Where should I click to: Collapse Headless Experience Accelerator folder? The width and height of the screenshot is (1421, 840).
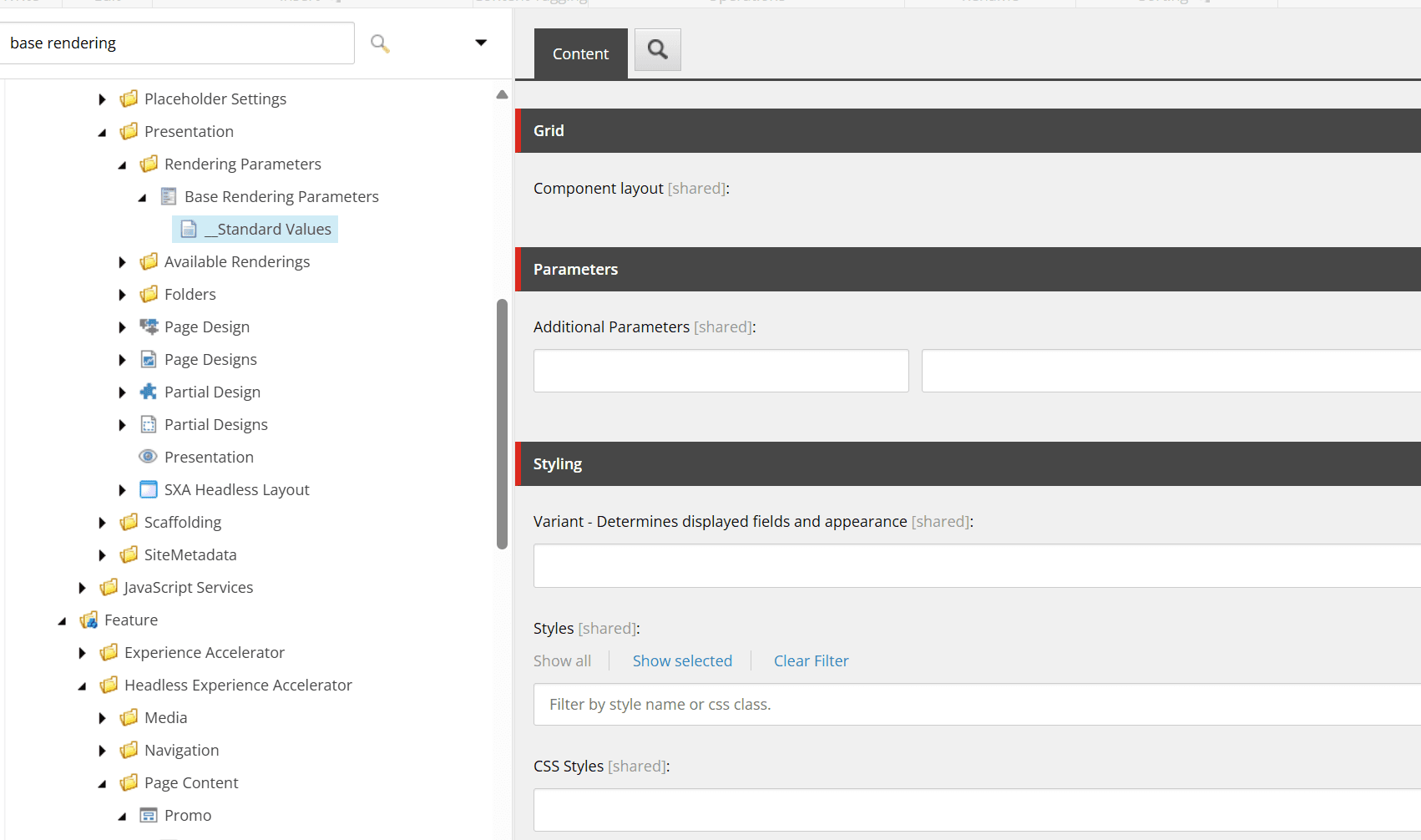[x=82, y=686]
